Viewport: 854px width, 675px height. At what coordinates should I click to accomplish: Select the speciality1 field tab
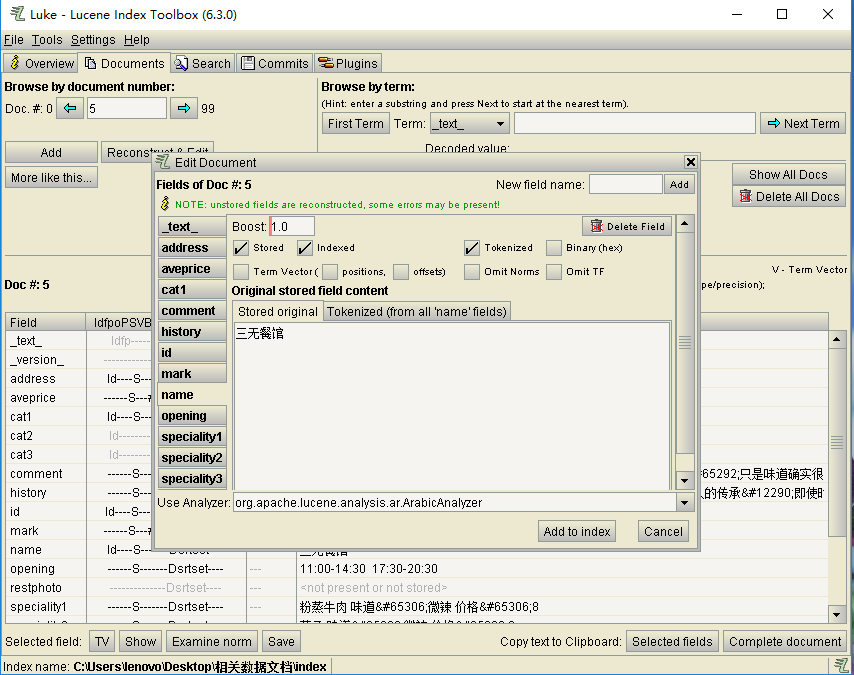[192, 436]
